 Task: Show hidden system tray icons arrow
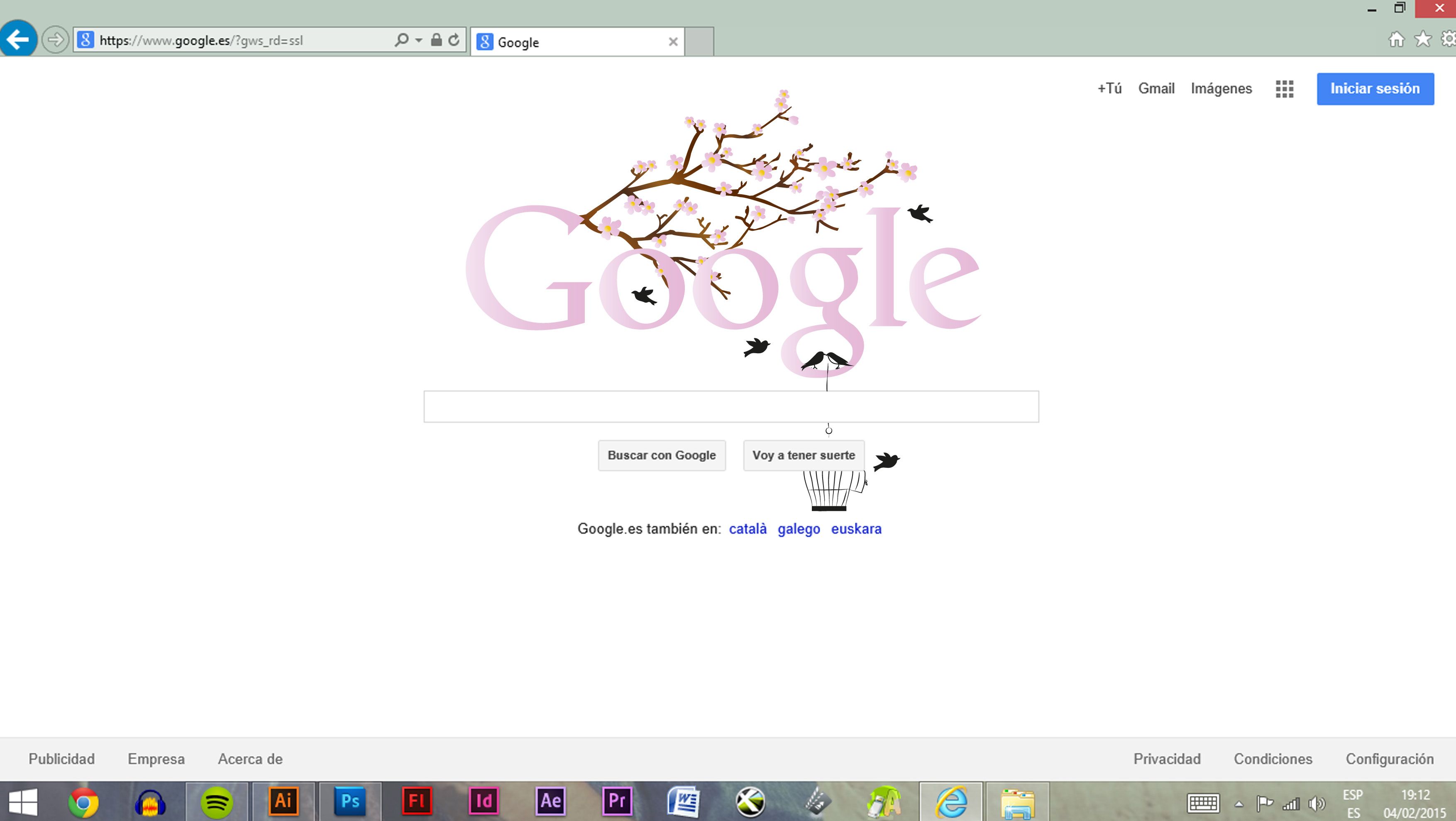tap(1239, 804)
